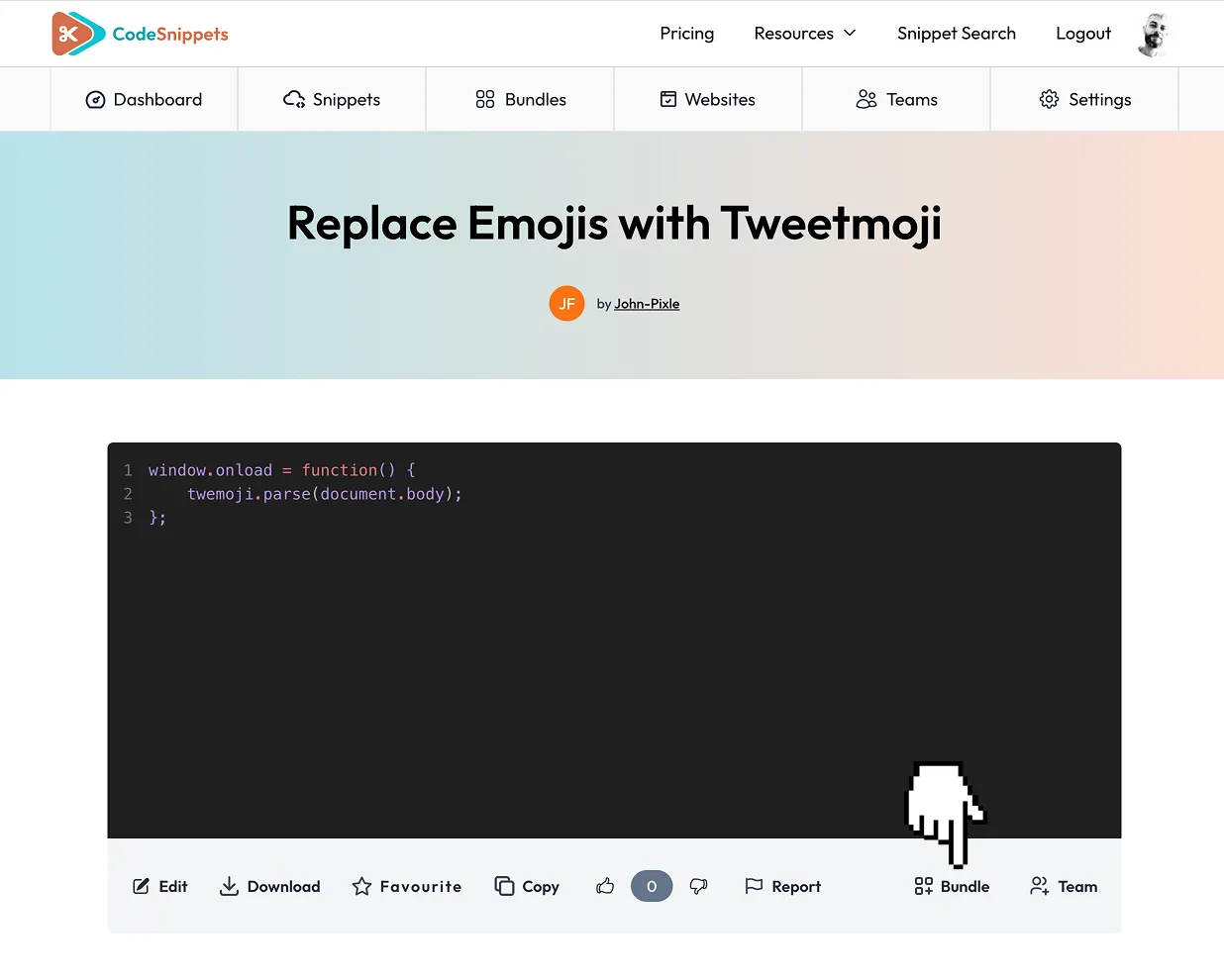Click the JF author avatar
The width and height of the screenshot is (1224, 980).
pos(566,304)
